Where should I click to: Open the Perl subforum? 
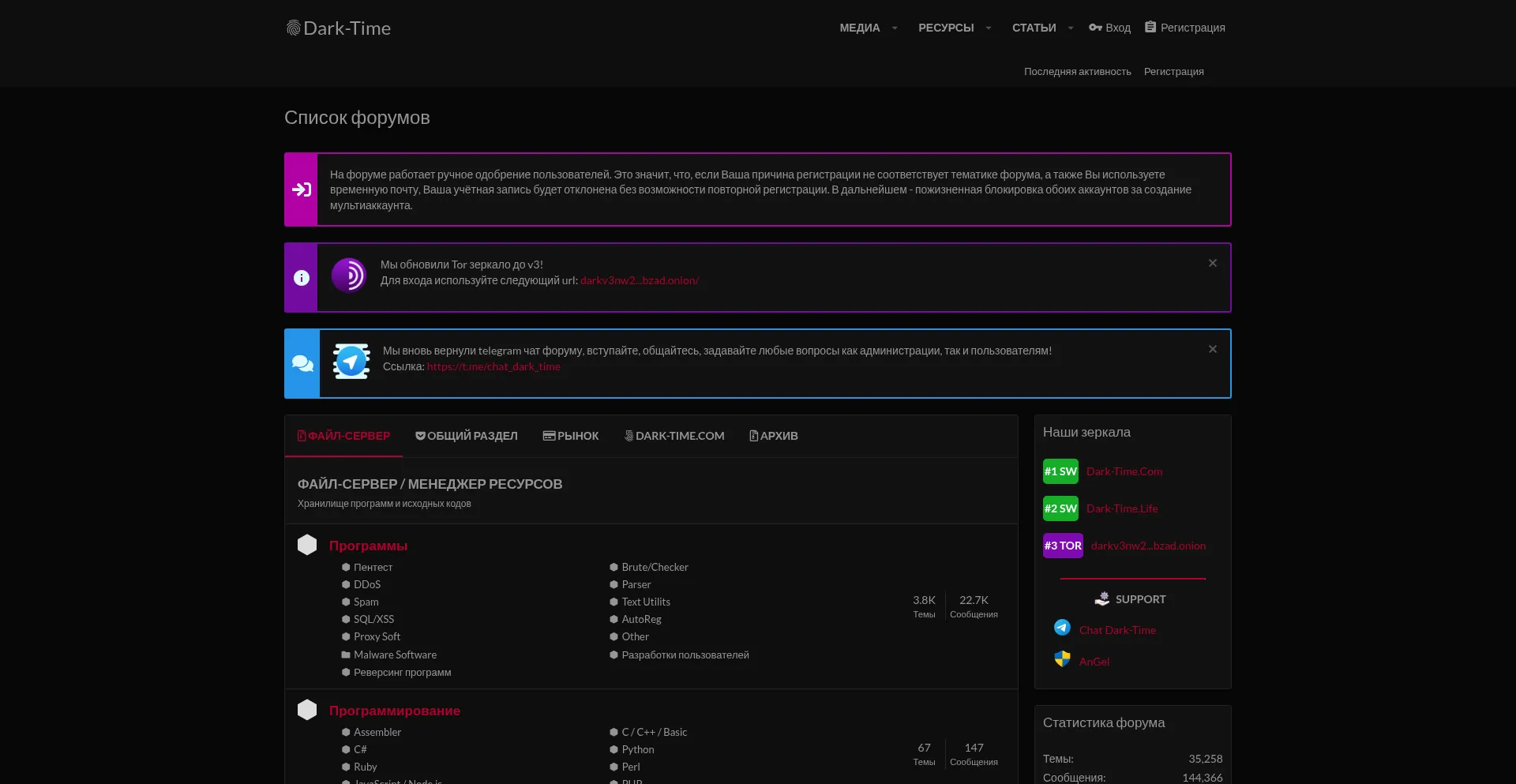pos(631,767)
